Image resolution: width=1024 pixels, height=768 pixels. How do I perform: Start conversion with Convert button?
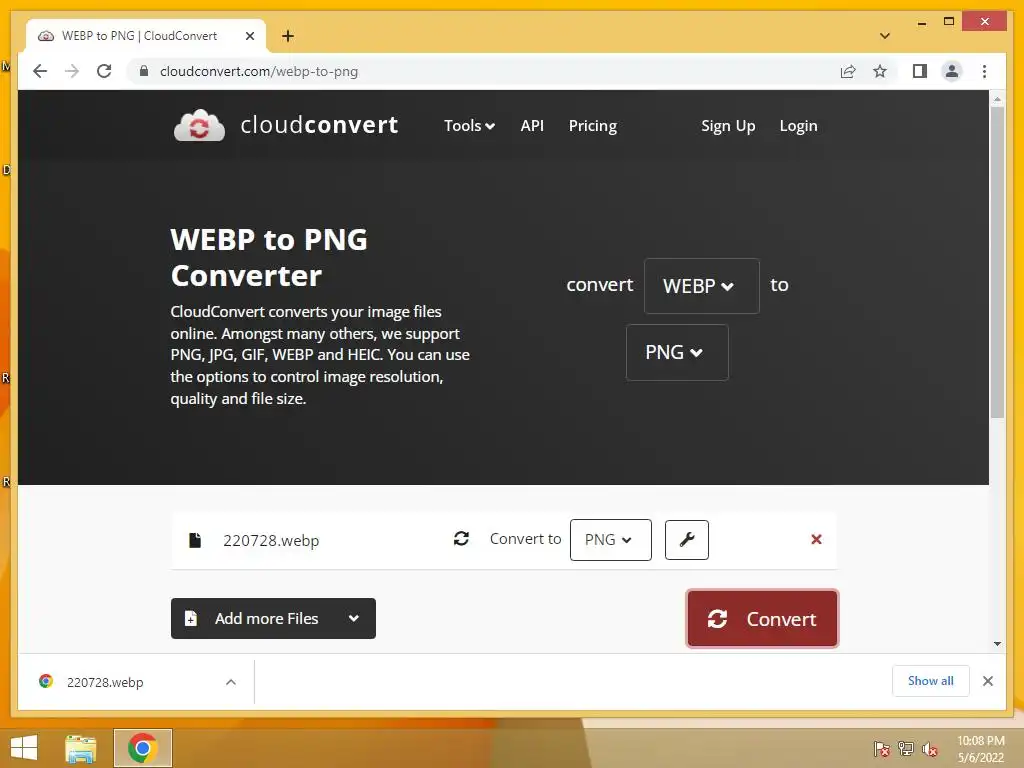(762, 618)
